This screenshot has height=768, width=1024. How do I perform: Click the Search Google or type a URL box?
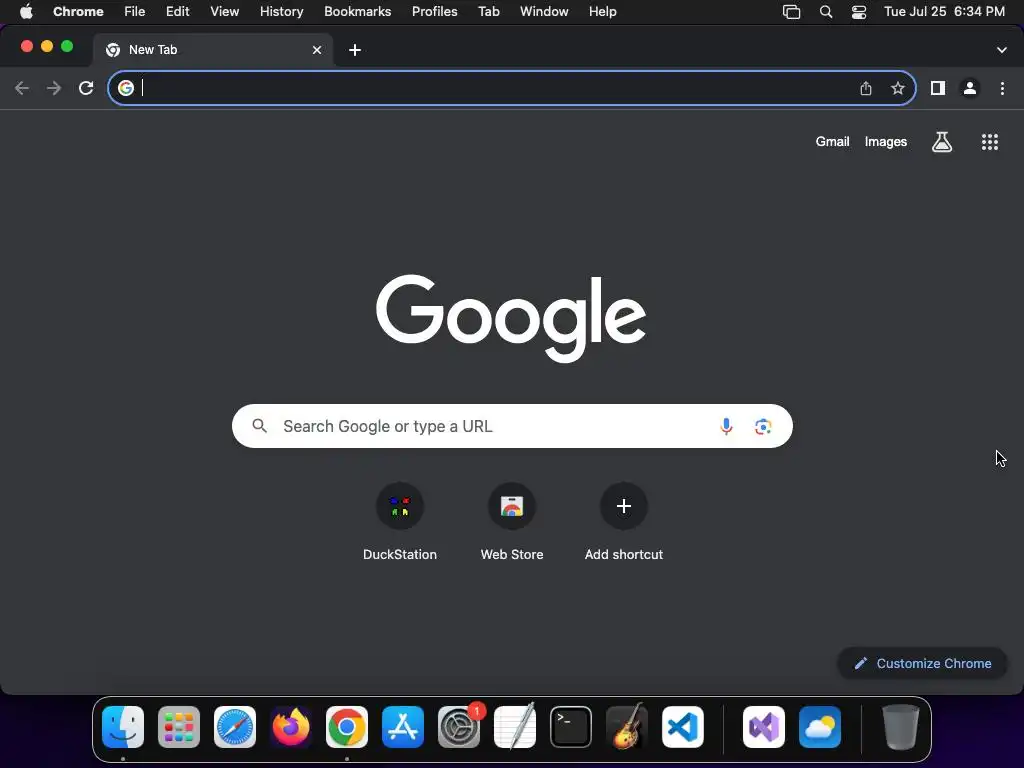coord(512,426)
